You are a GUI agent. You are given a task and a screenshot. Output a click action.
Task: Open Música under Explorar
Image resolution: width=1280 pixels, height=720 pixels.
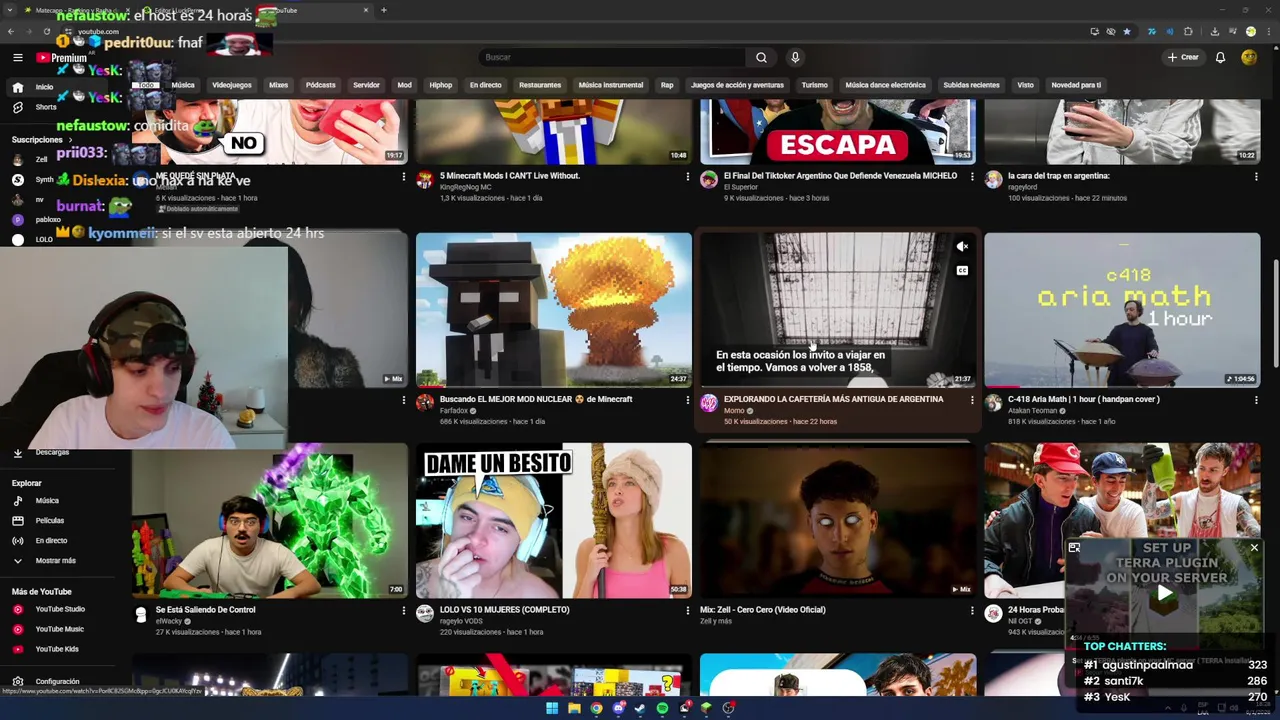(47, 501)
